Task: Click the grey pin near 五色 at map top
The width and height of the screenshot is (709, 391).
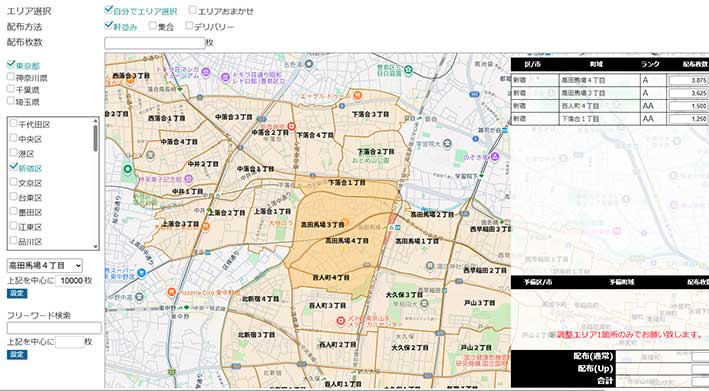Action: tap(309, 65)
